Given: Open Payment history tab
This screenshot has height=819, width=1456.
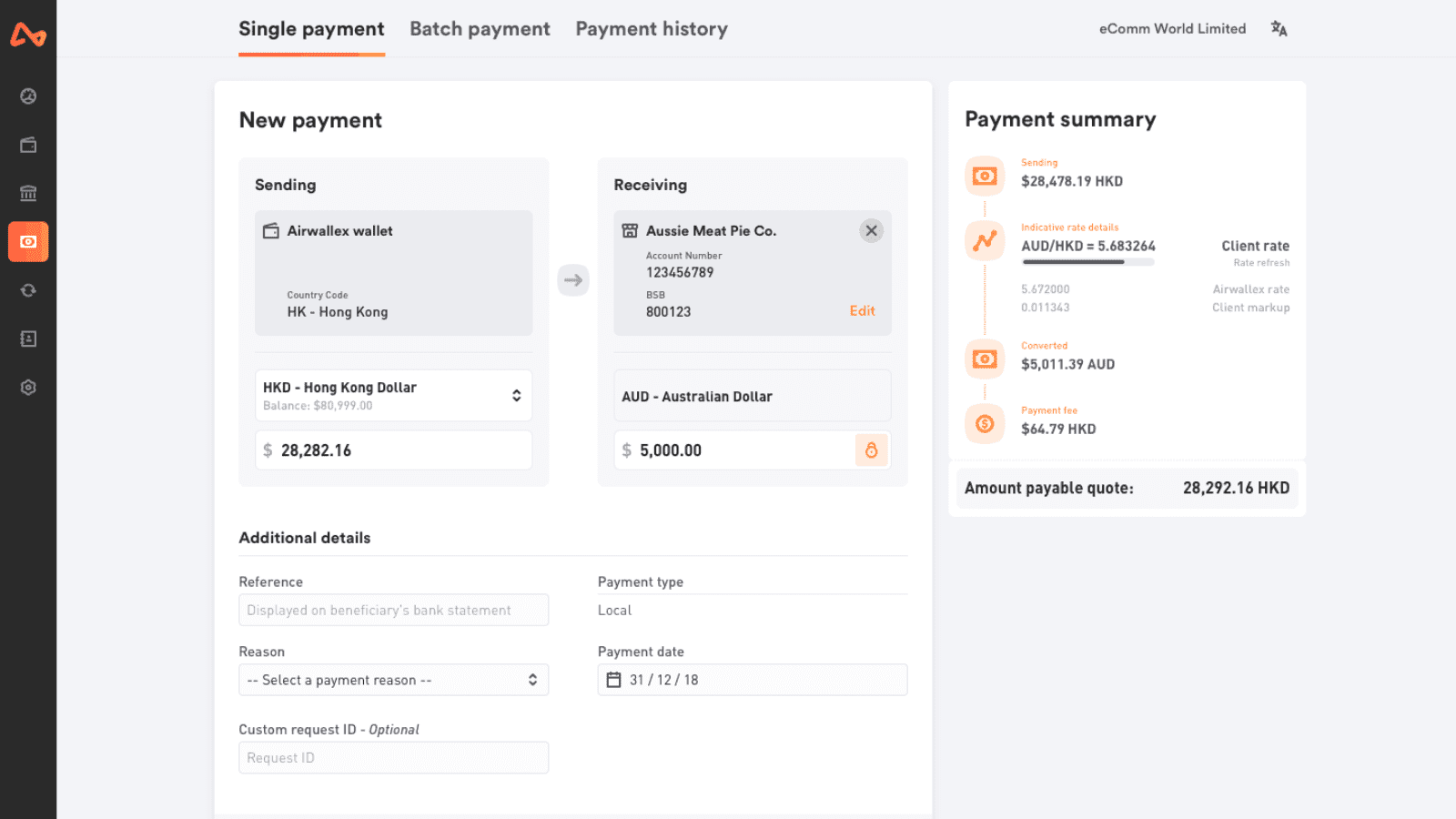Looking at the screenshot, I should coord(652,29).
